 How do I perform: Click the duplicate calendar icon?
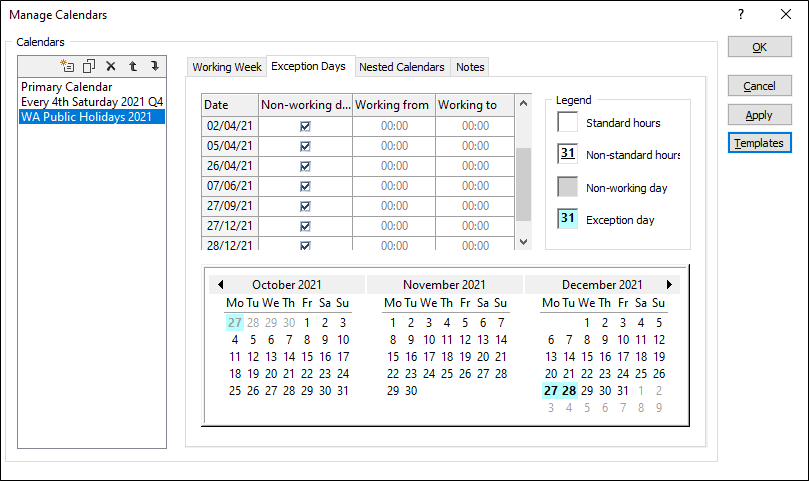coord(89,66)
